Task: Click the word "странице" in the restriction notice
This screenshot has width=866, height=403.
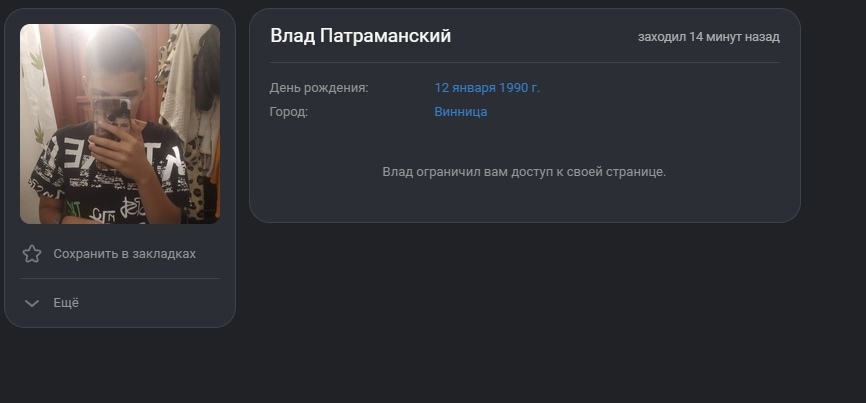Action: pos(637,172)
